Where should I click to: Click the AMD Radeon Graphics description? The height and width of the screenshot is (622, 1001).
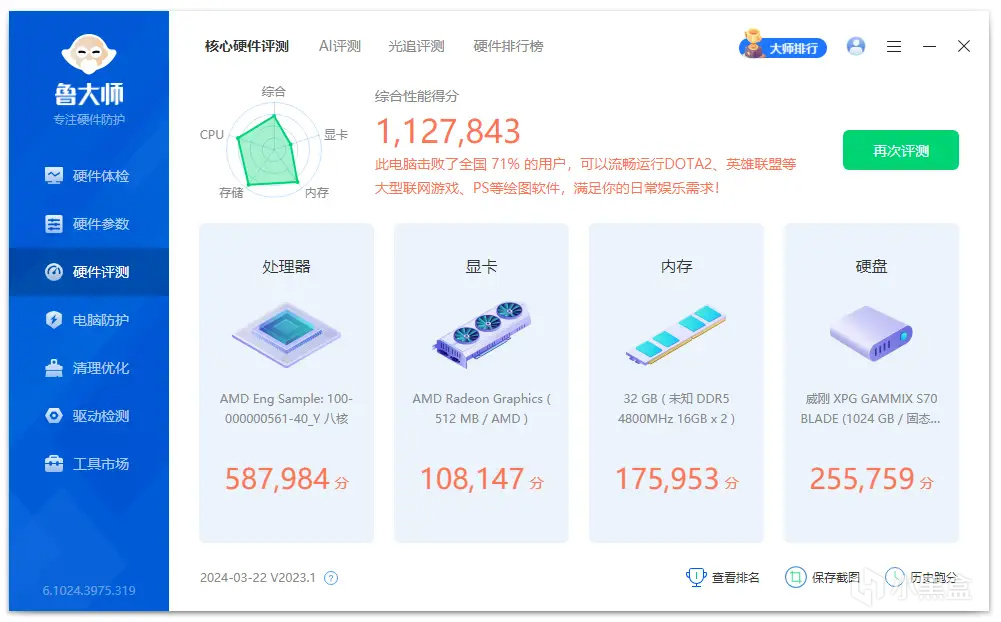click(481, 409)
